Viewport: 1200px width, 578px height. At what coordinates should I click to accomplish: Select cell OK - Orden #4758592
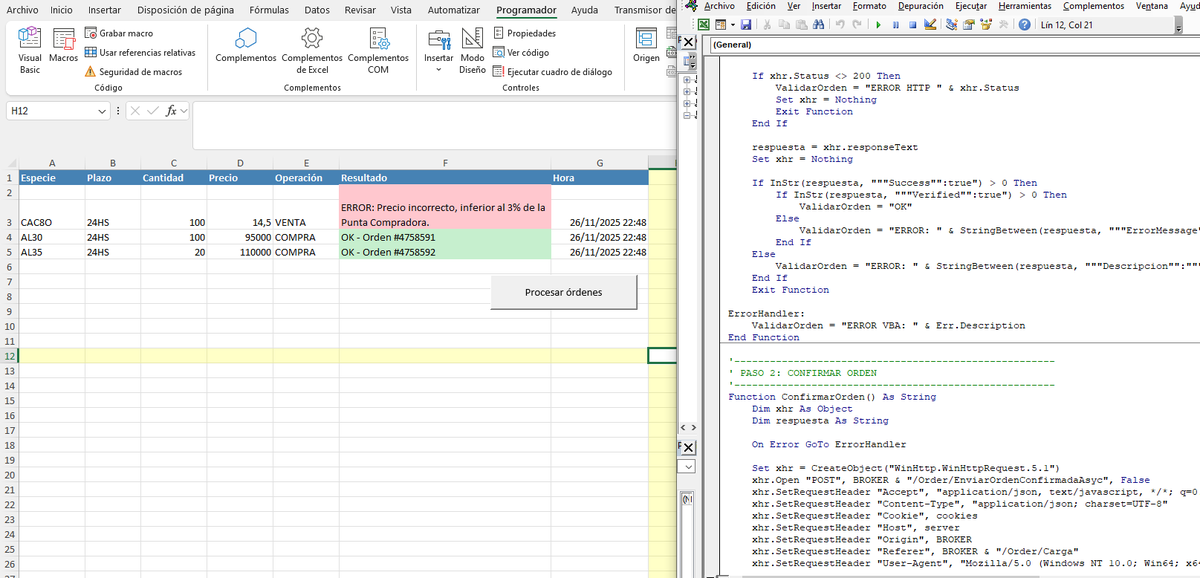coord(445,252)
